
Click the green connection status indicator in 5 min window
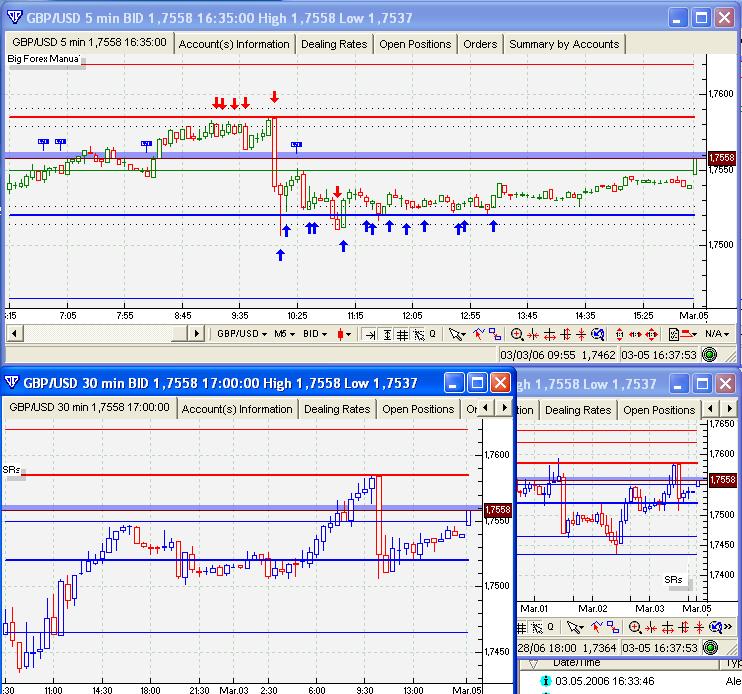[x=709, y=354]
